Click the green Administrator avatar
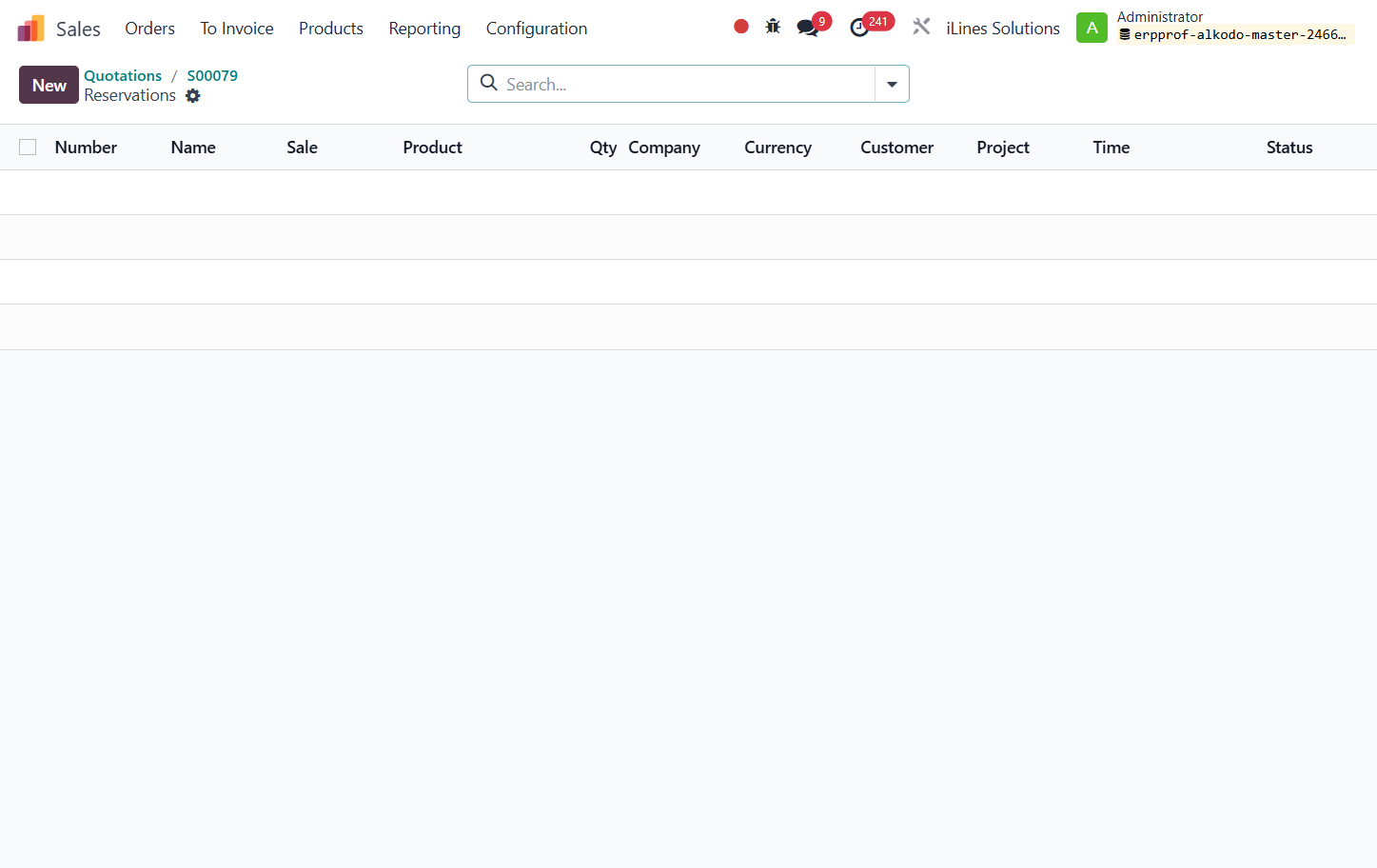The height and width of the screenshot is (868, 1377). click(1092, 28)
